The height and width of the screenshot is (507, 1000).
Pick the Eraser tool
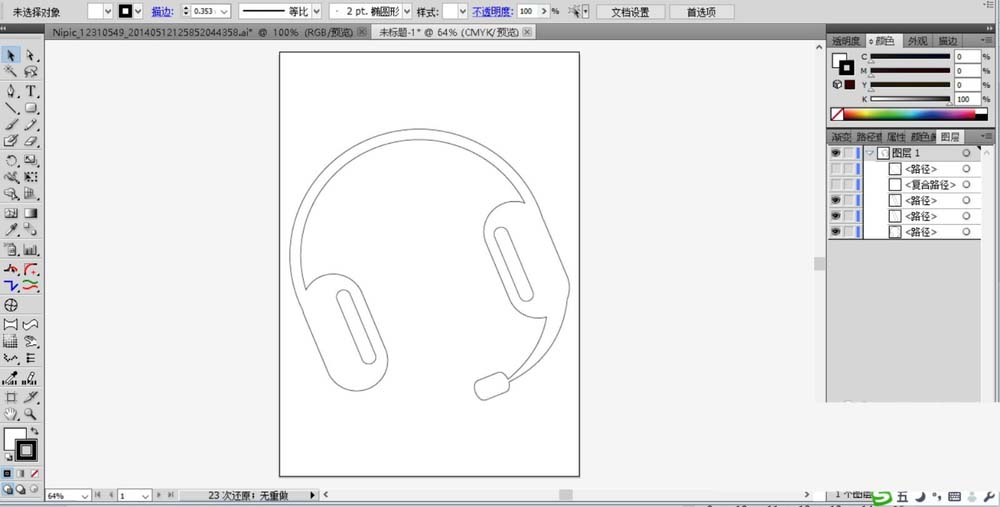pos(30,141)
